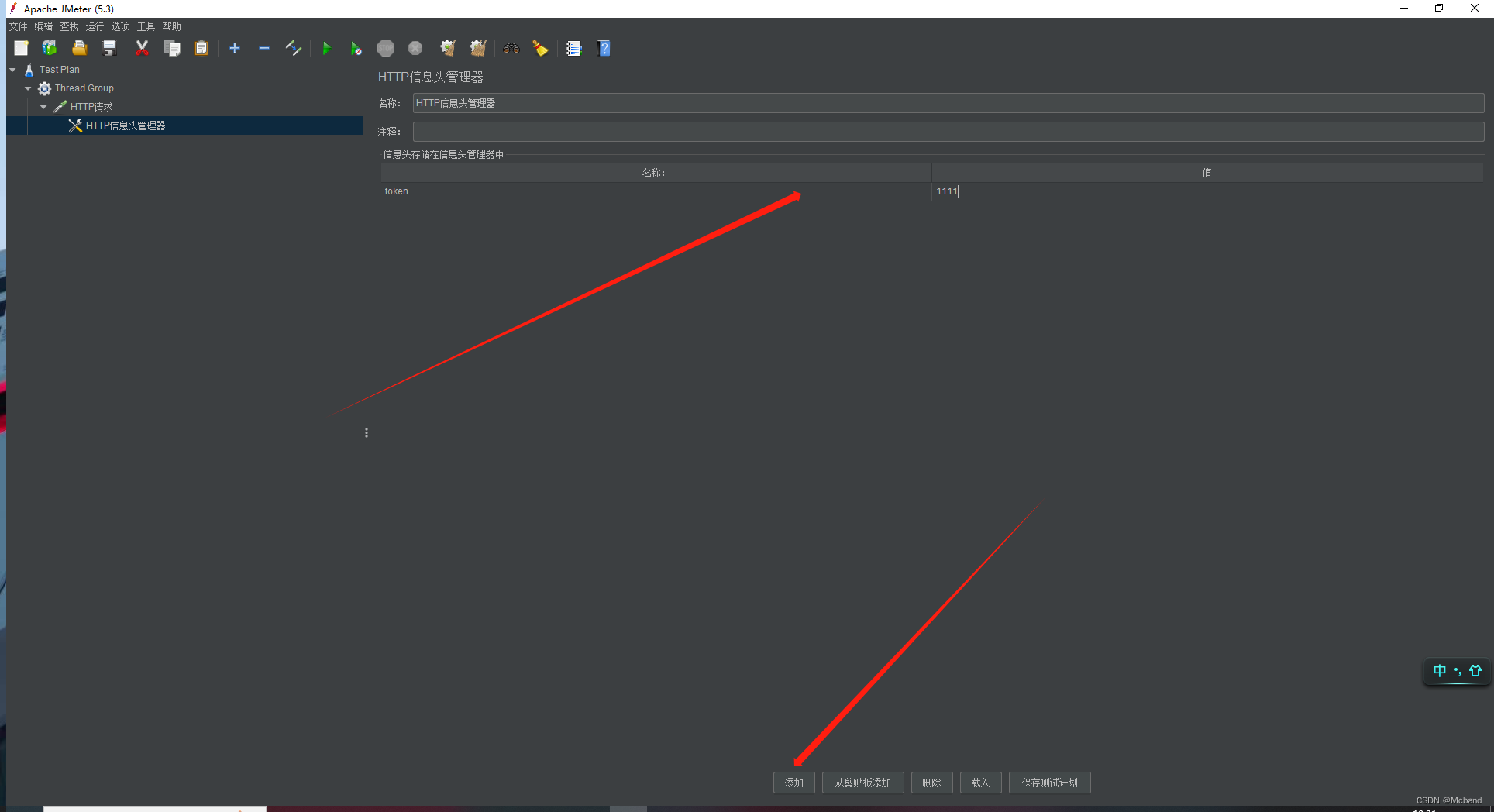
Task: Open the Templates icon in toolbar
Action: click(x=50, y=48)
